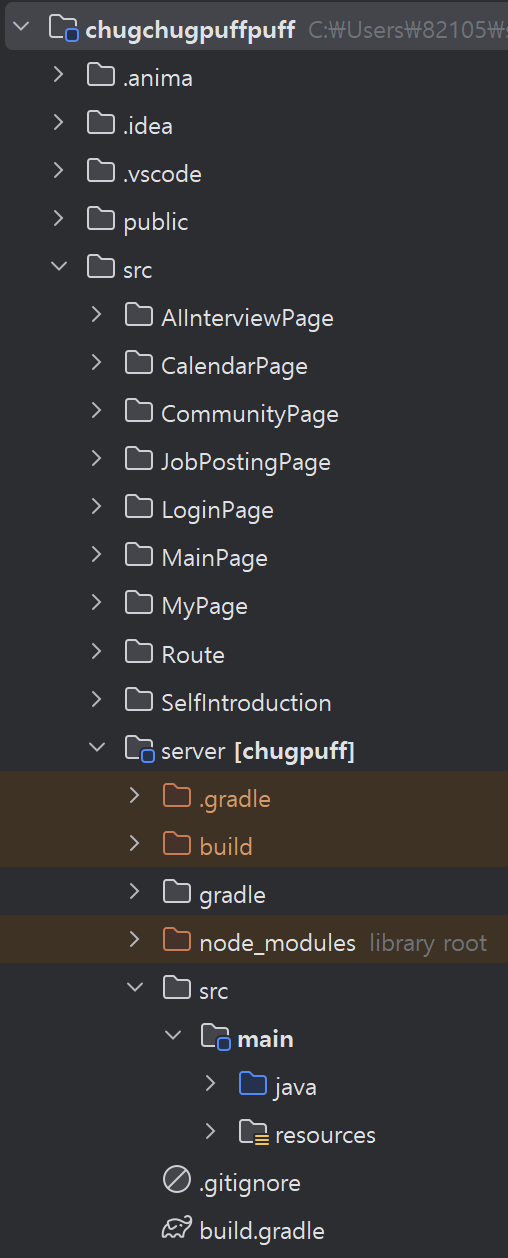Click the public folder icon
The image size is (508, 1258).
101,220
